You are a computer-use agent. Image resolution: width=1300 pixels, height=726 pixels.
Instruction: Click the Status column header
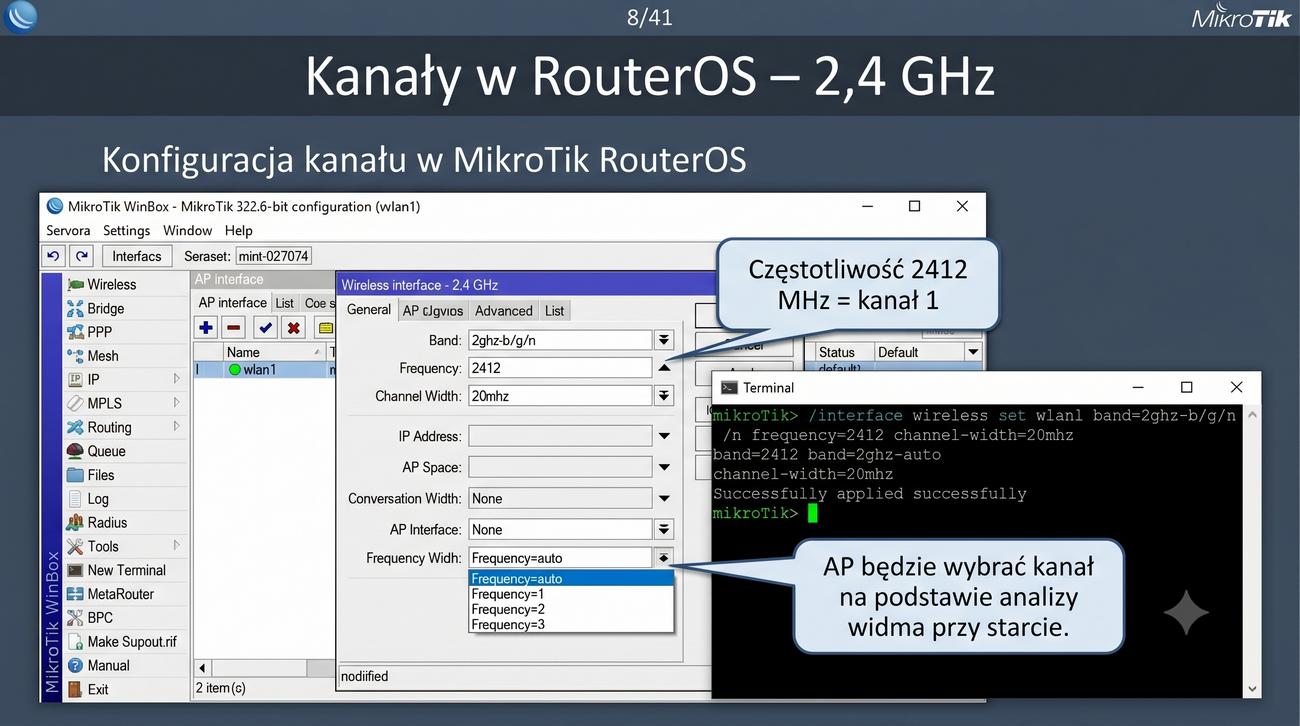[x=843, y=352]
